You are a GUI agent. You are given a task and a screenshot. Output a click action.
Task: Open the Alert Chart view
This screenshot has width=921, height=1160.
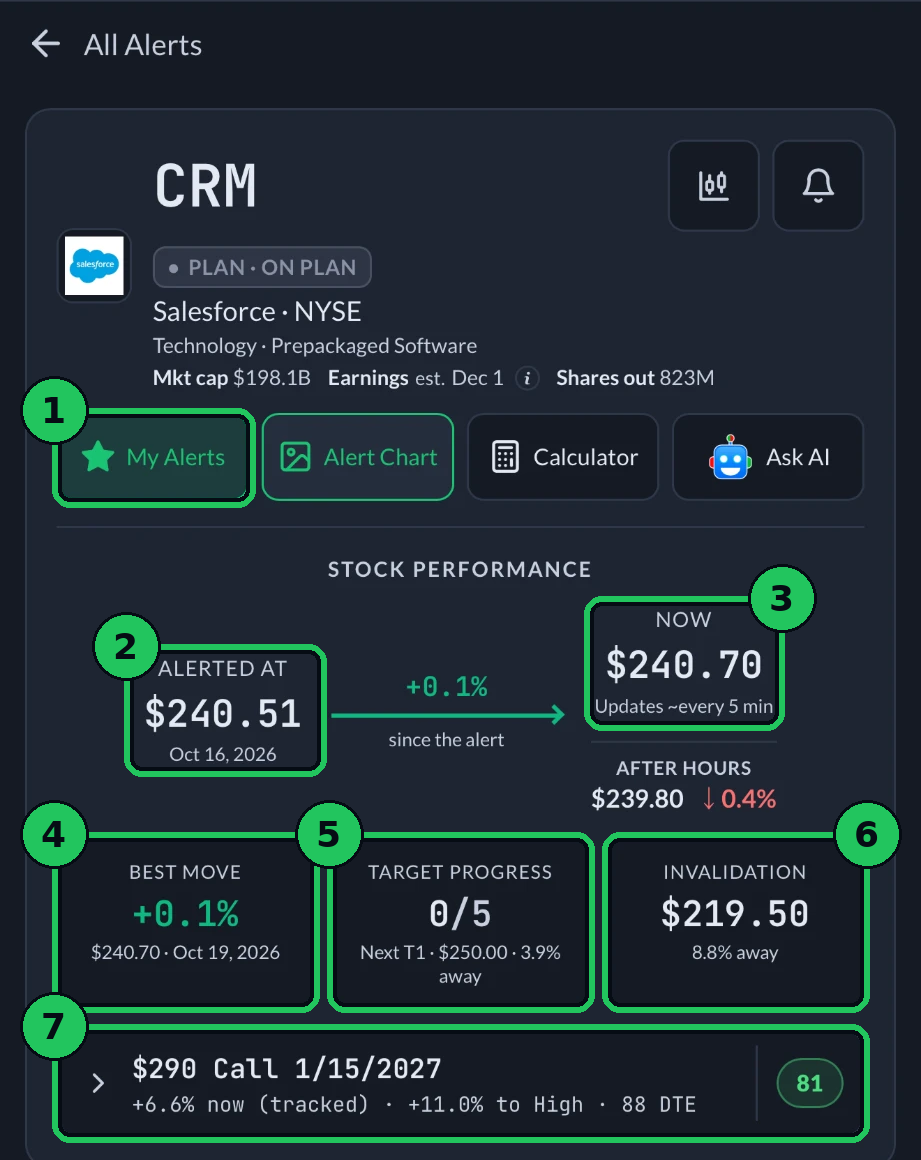click(358, 457)
